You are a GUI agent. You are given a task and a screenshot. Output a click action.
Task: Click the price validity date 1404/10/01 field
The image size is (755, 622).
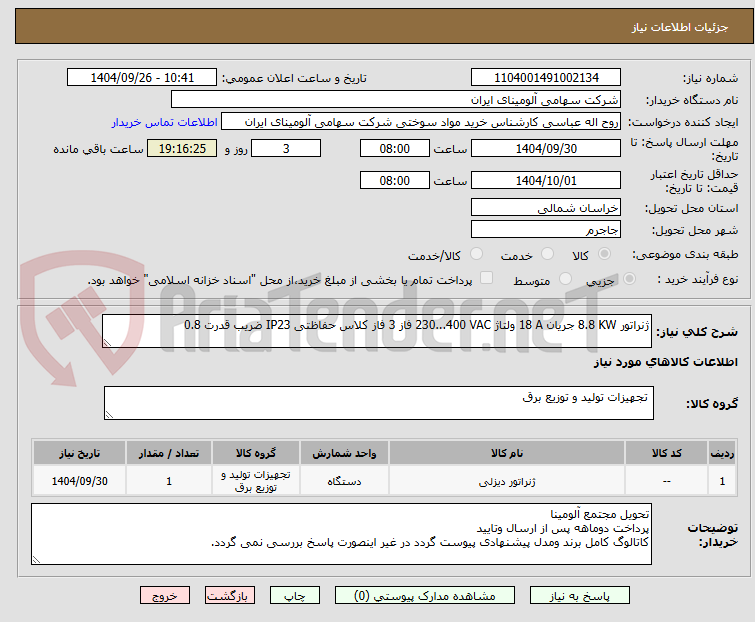546,181
